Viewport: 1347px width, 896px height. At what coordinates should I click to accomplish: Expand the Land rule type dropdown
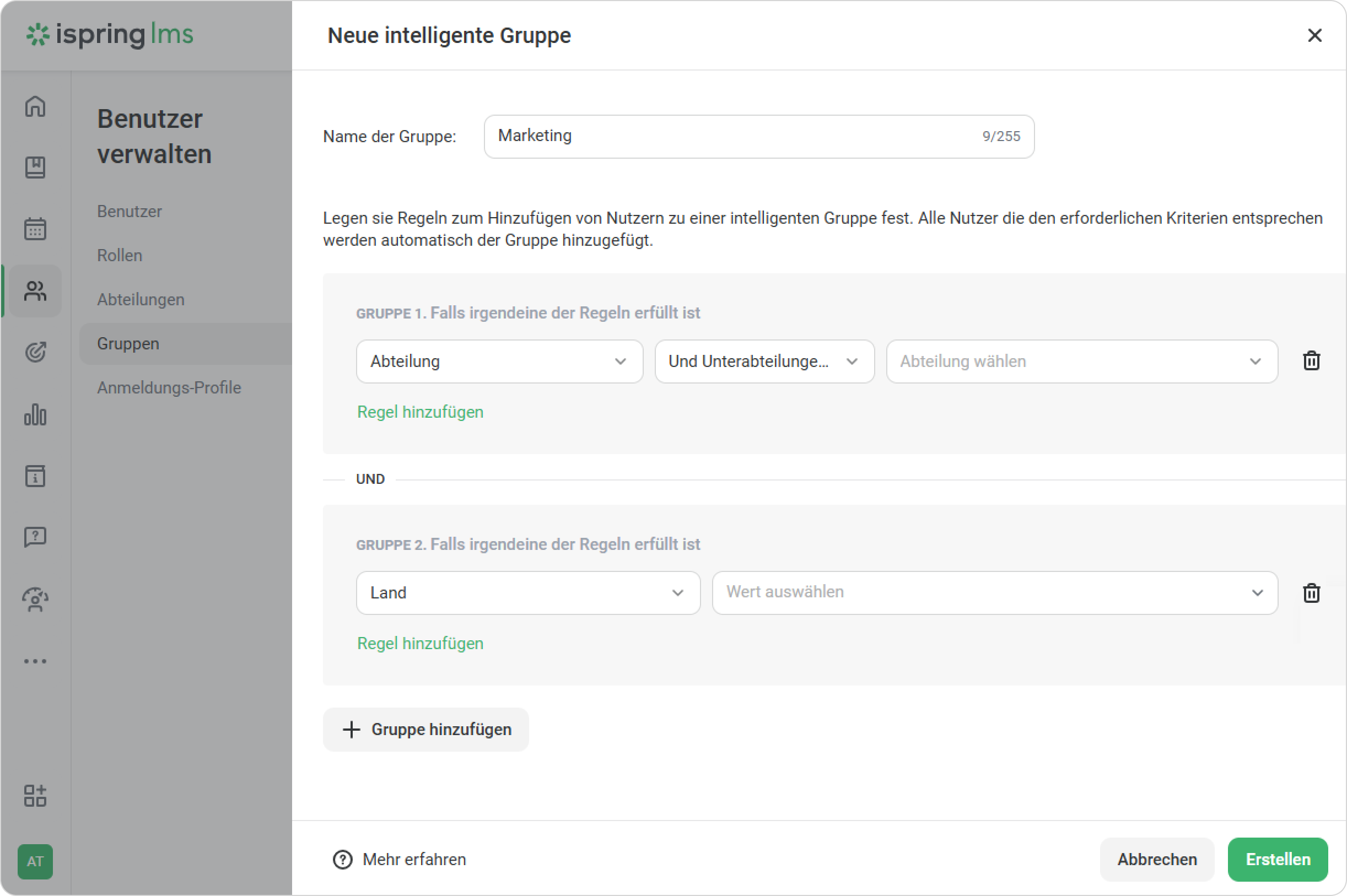click(x=527, y=592)
